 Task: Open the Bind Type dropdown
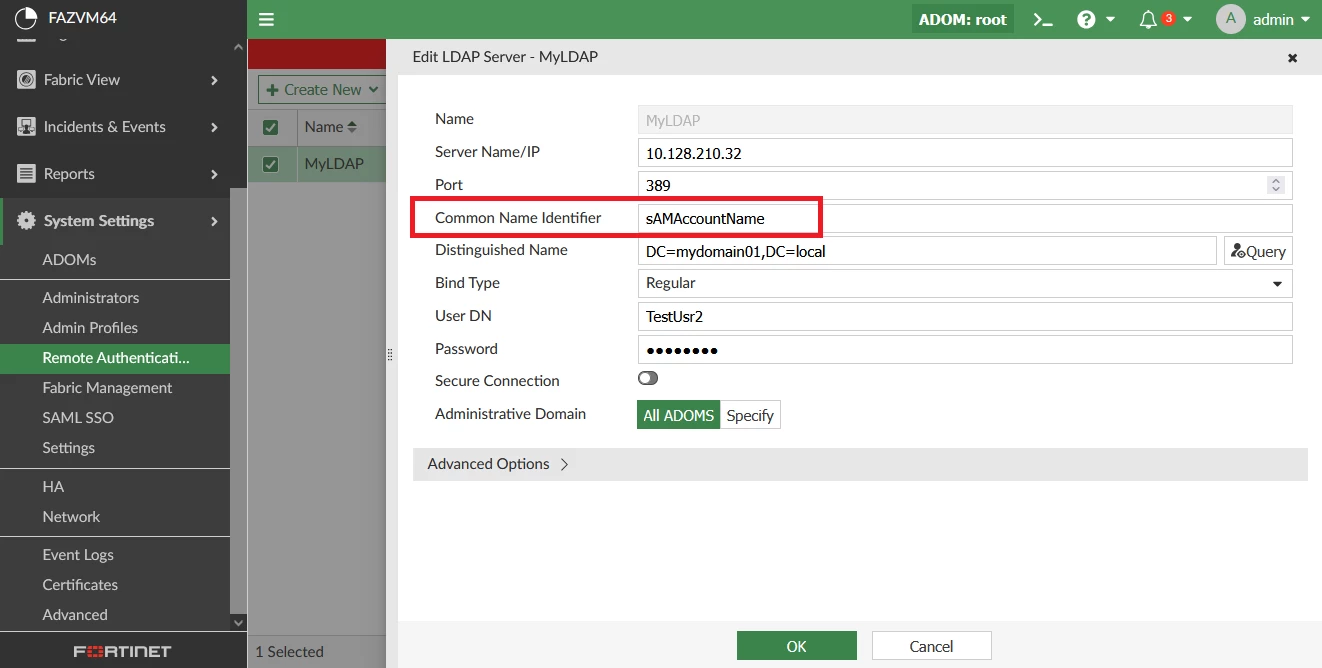(965, 283)
